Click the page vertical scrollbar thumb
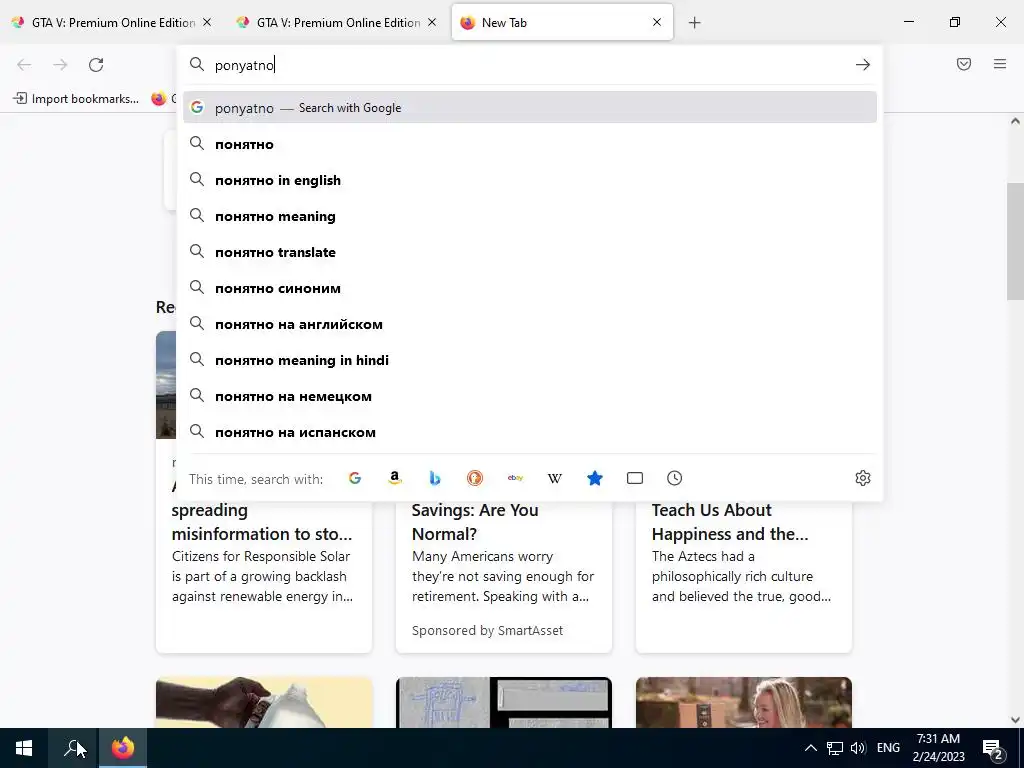 click(1015, 240)
